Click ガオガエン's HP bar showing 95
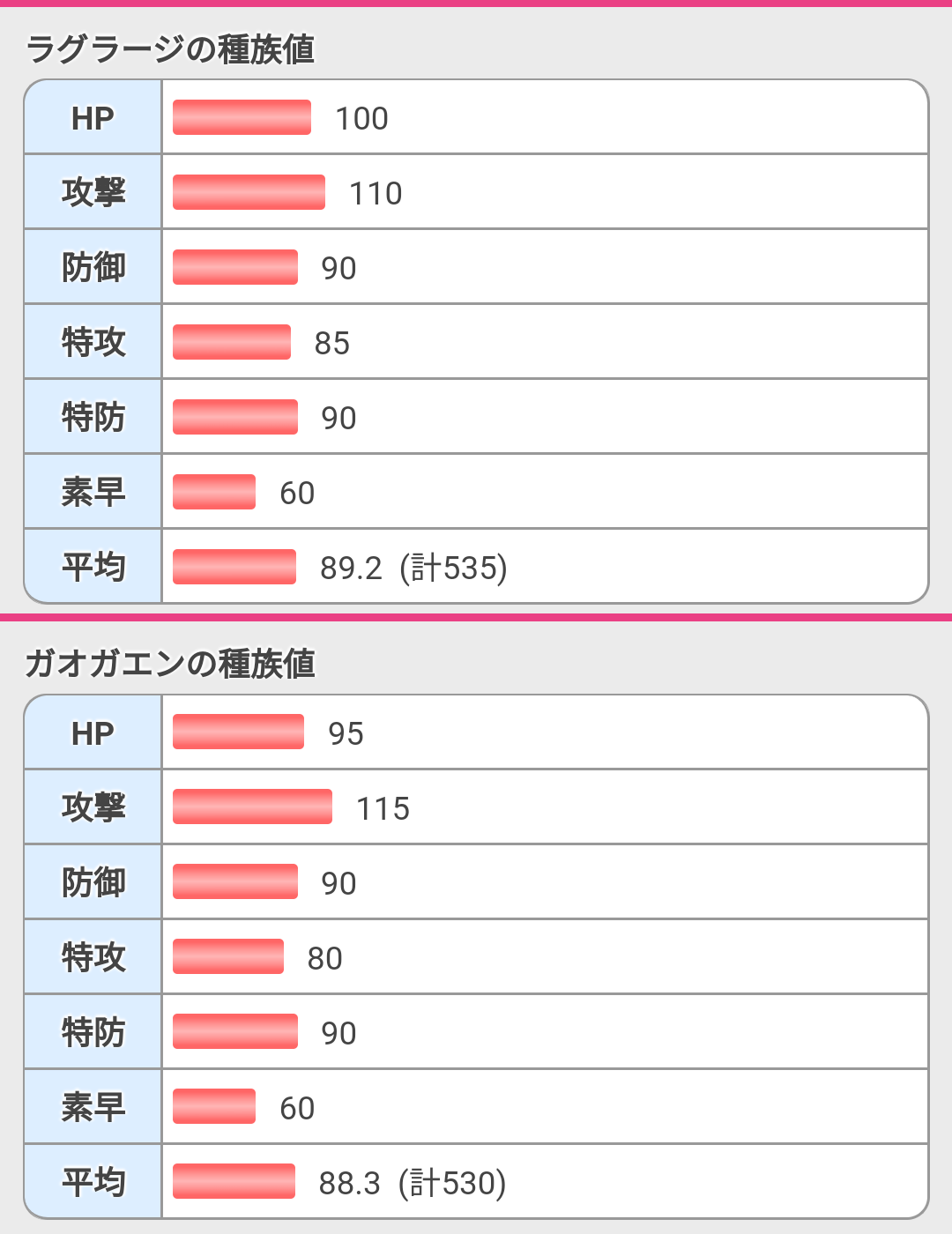This screenshot has width=952, height=1234. [238, 732]
